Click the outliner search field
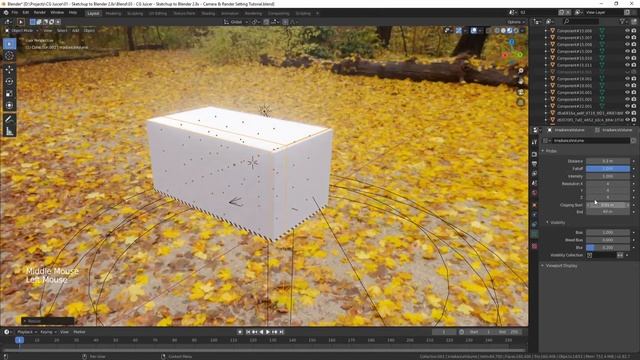The height and width of the screenshot is (360, 640). tap(581, 21)
